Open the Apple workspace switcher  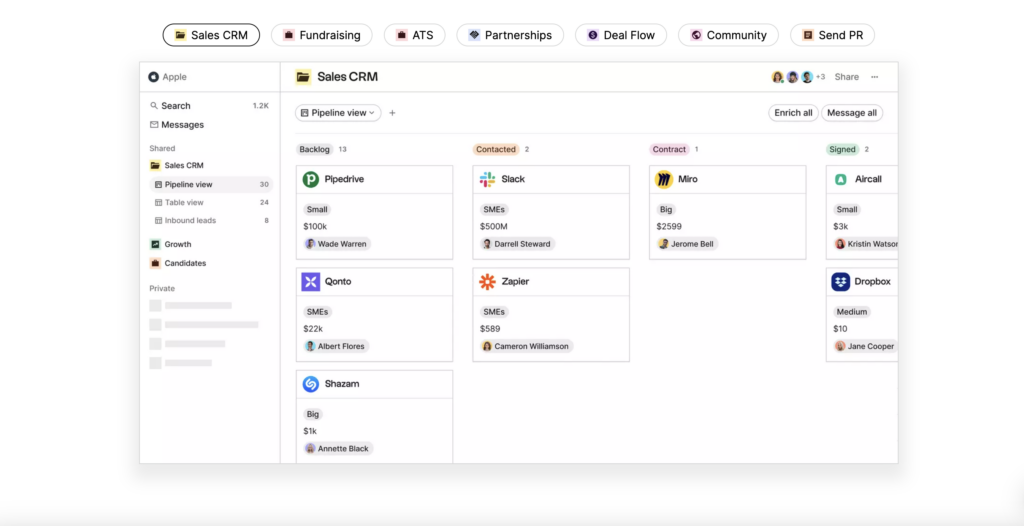pos(168,77)
